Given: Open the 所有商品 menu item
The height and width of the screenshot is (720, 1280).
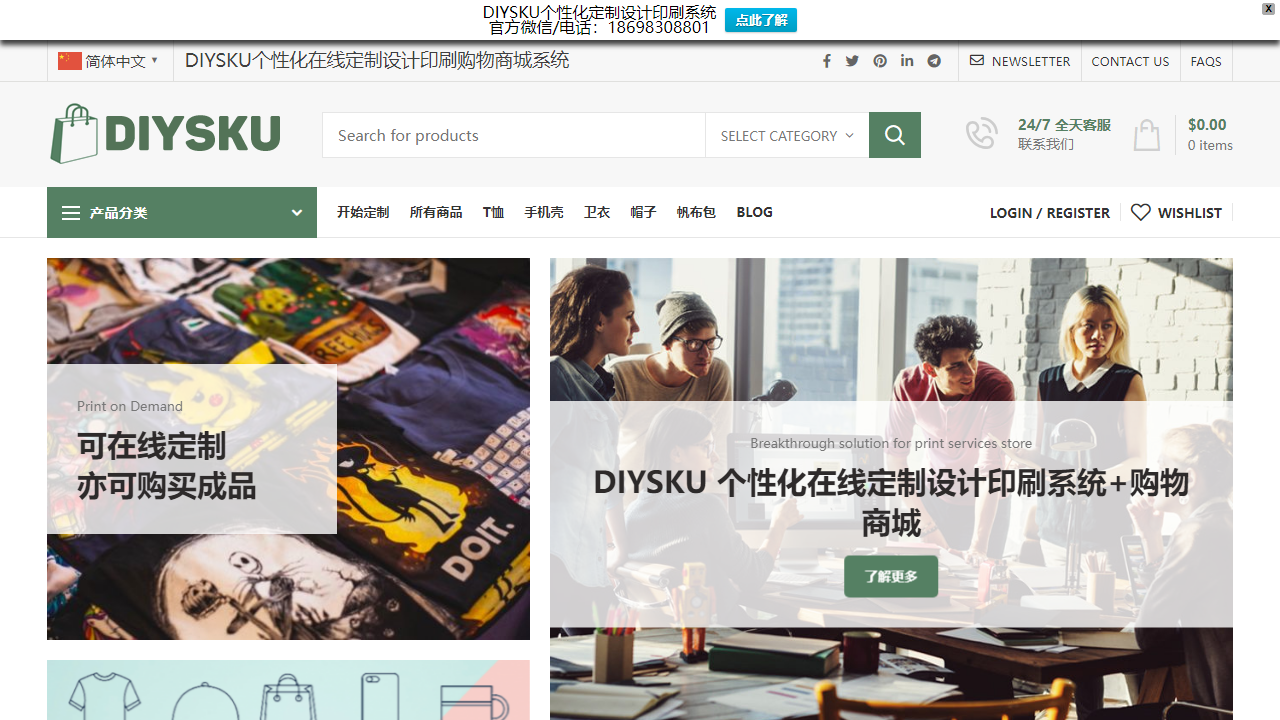Looking at the screenshot, I should coord(436,212).
